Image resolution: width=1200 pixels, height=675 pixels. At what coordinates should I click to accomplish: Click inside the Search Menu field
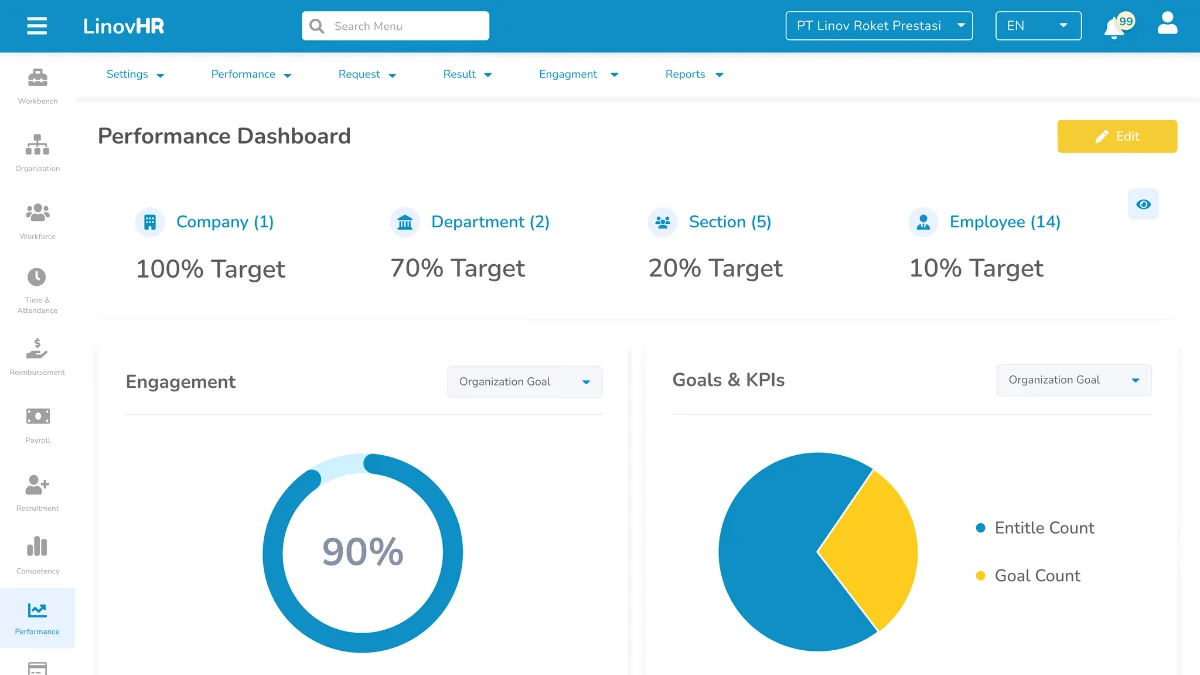coord(395,25)
